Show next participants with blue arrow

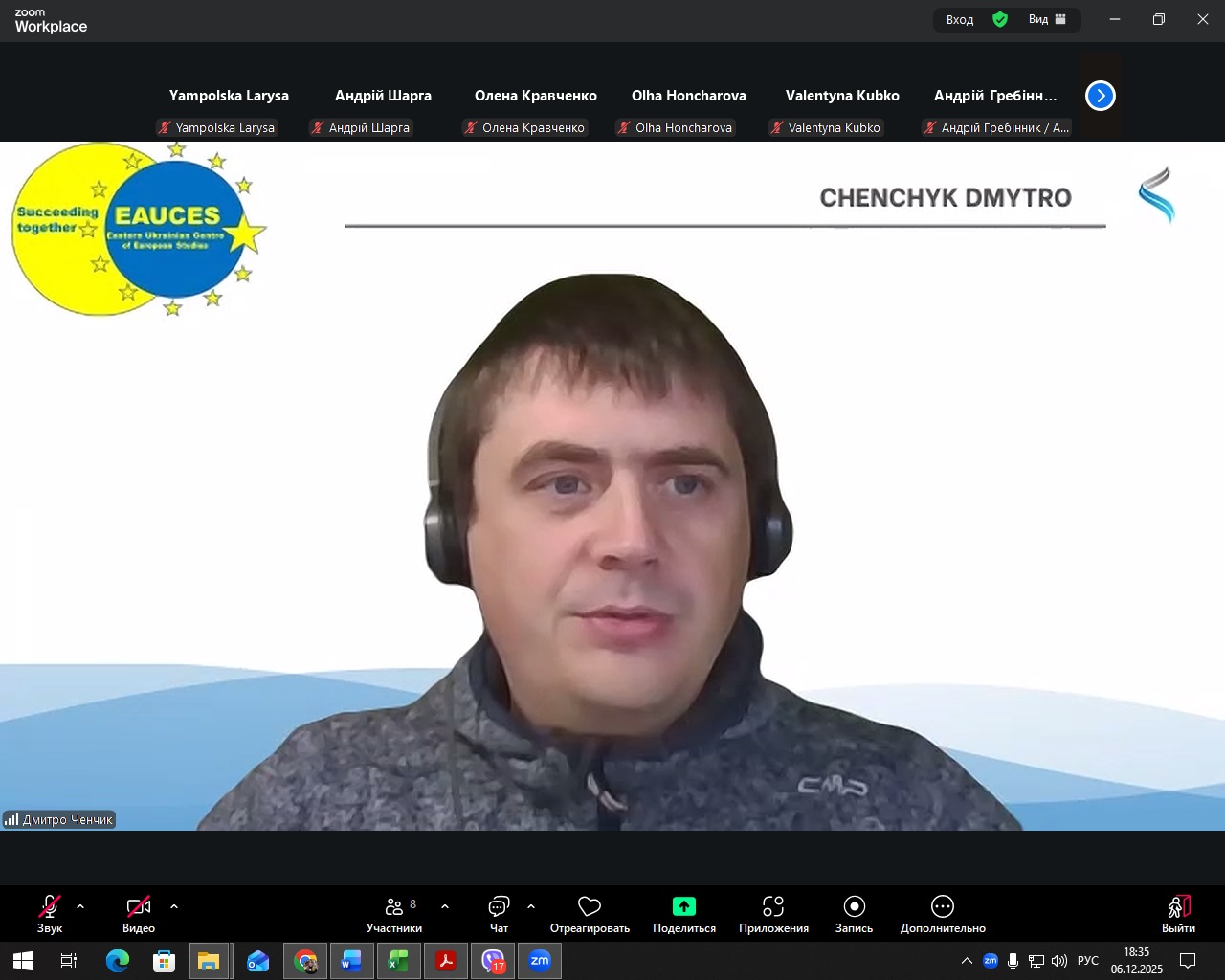coord(1101,96)
